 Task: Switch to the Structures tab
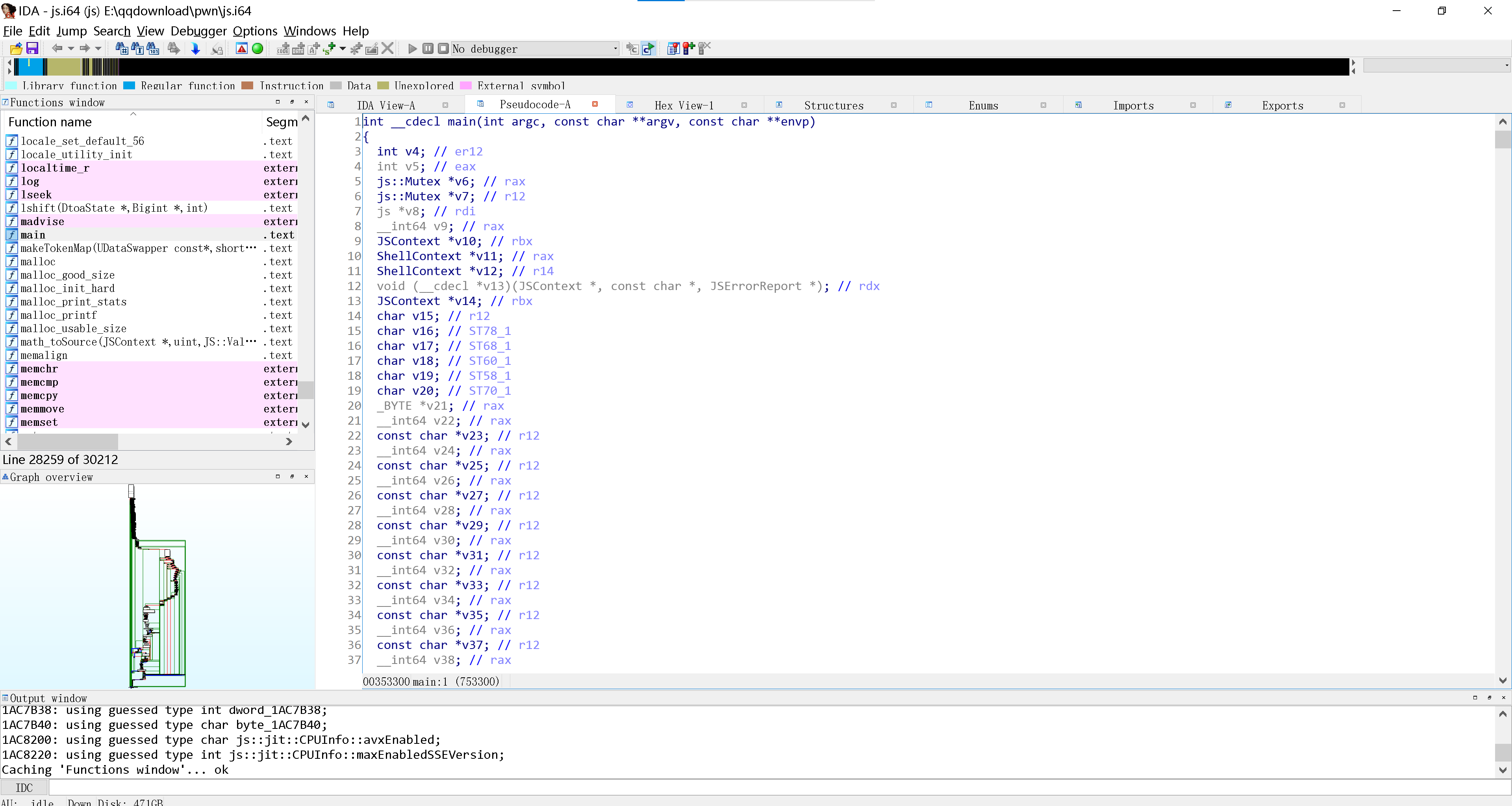(x=834, y=105)
